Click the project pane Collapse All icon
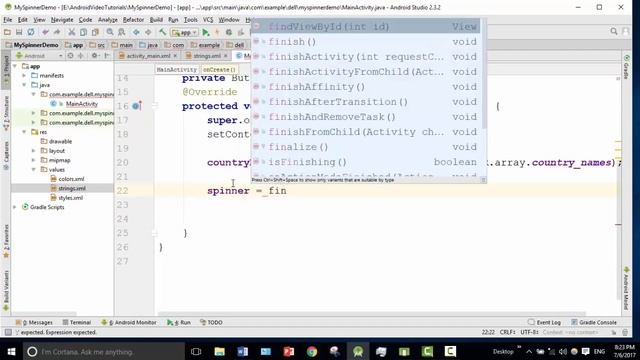The width and height of the screenshot is (640, 360). [80, 56]
